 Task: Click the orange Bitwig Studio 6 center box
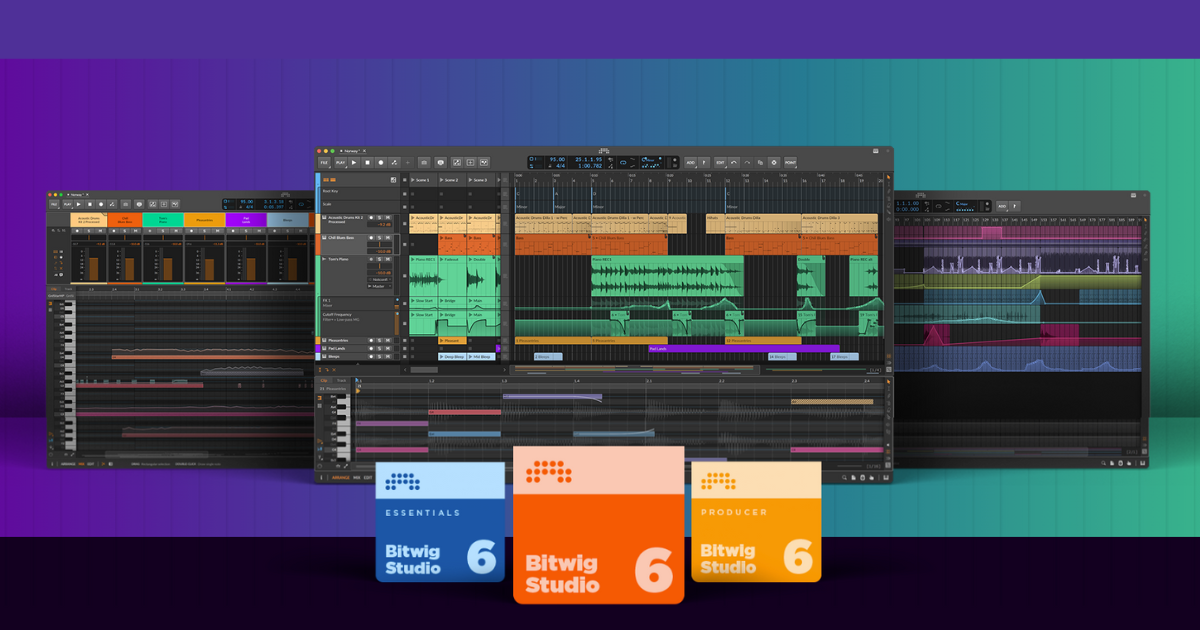click(598, 525)
